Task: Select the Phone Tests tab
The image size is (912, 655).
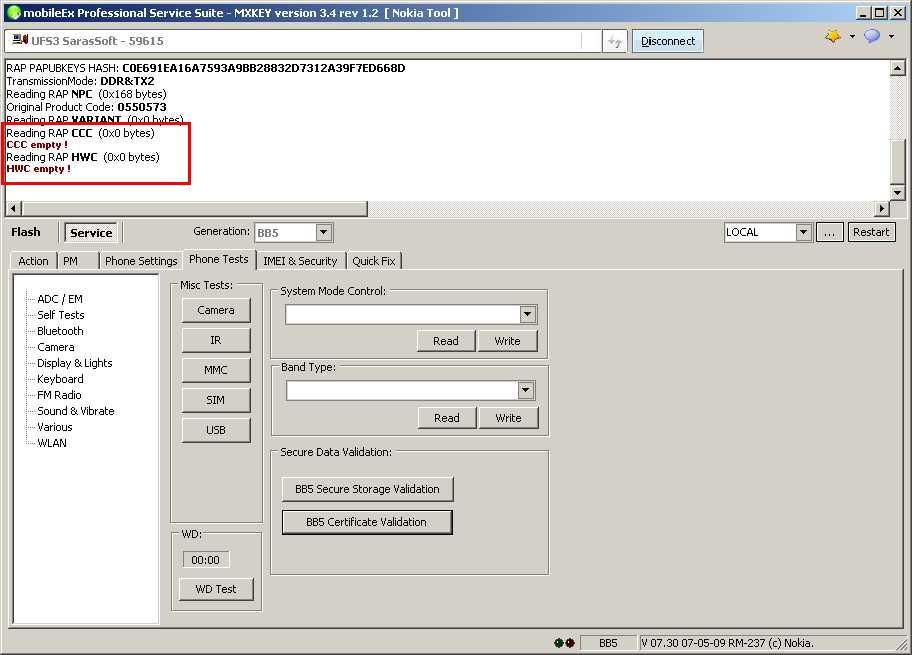Action: [x=219, y=259]
